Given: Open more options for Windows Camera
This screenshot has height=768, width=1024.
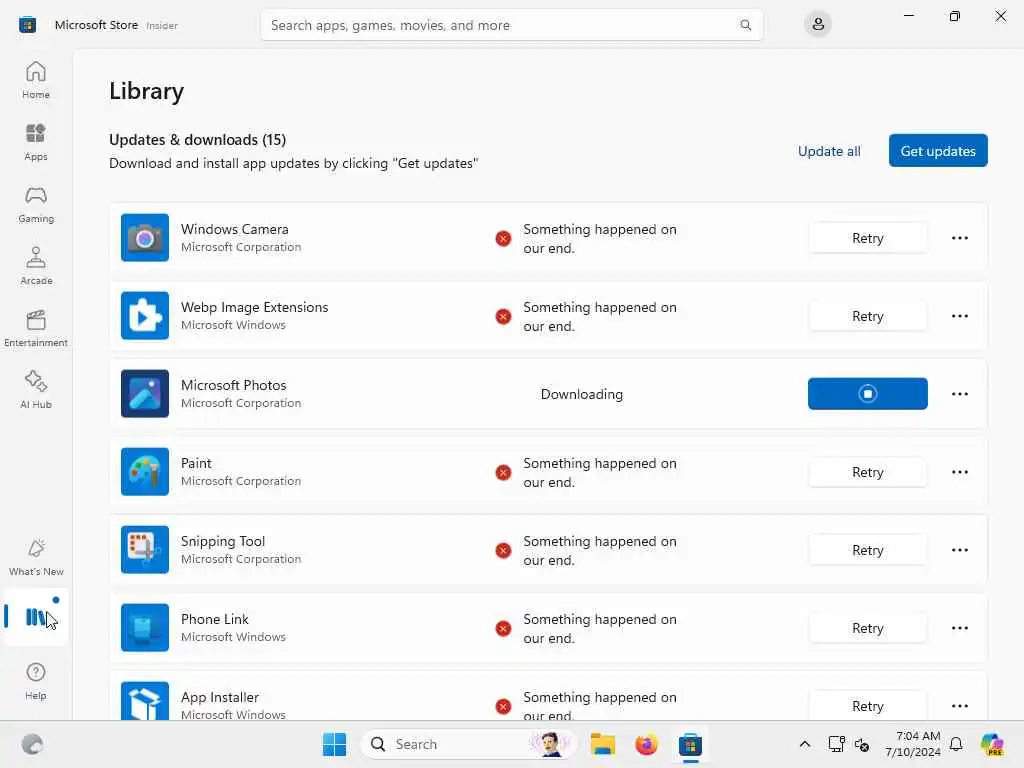Looking at the screenshot, I should 960,238.
